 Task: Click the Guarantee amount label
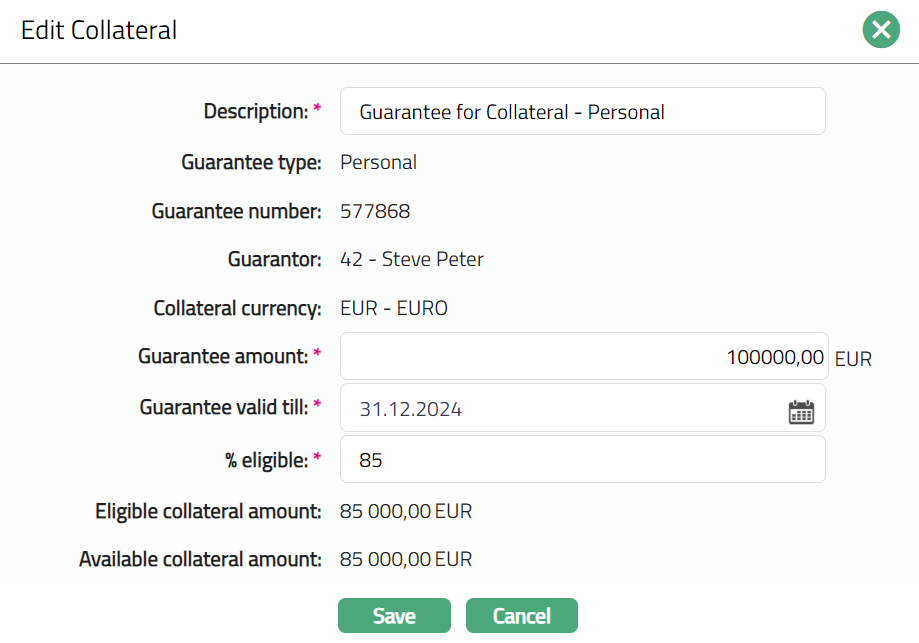click(223, 357)
